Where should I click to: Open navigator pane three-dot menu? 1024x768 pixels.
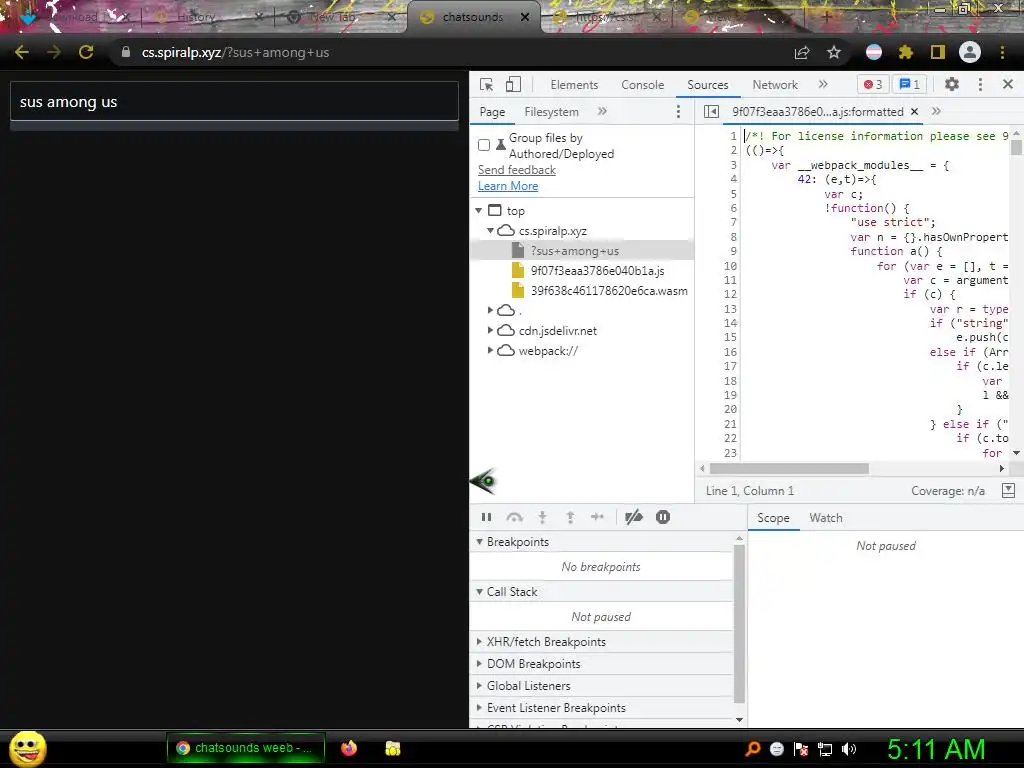click(x=679, y=112)
